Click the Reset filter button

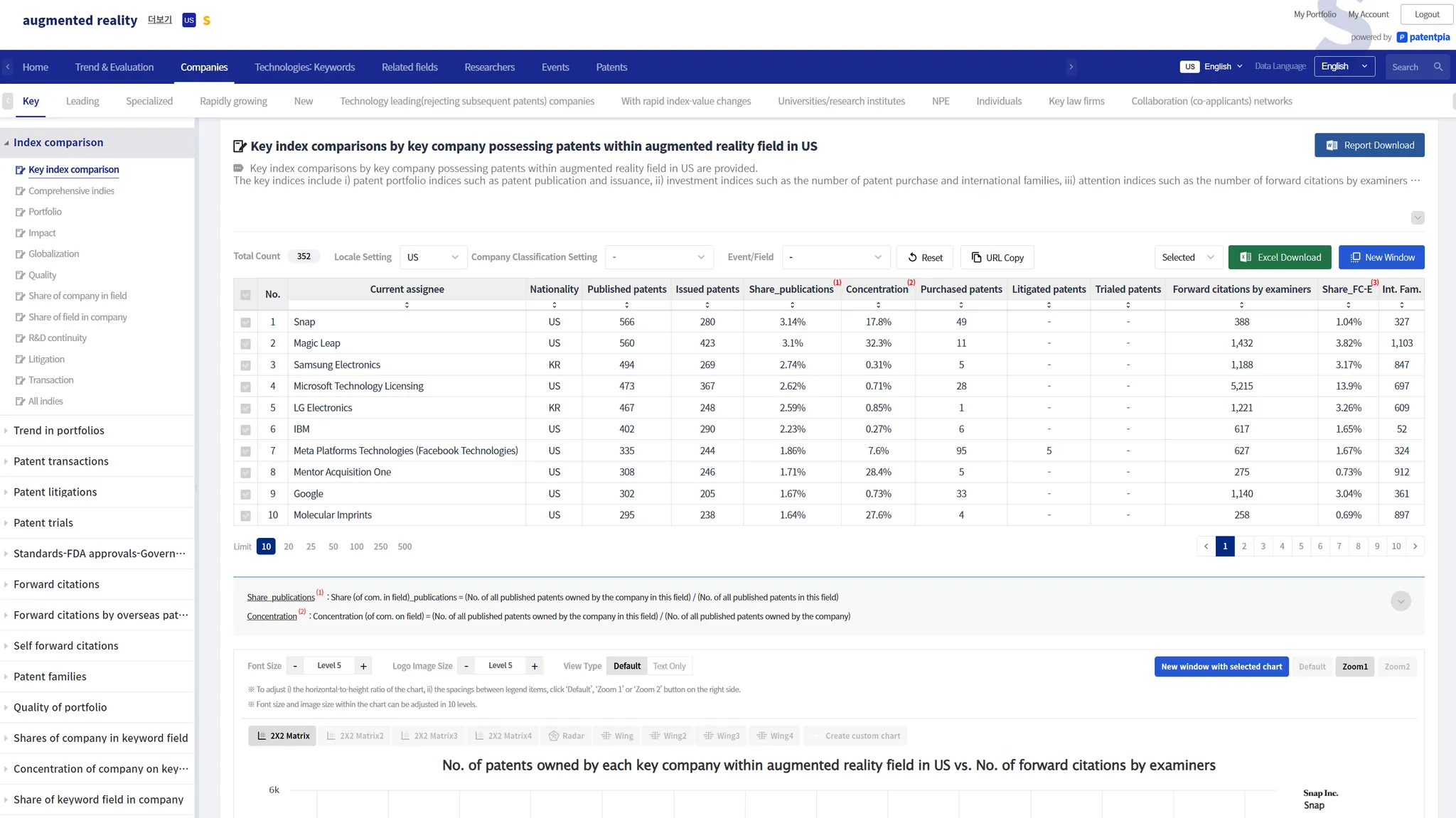(925, 257)
